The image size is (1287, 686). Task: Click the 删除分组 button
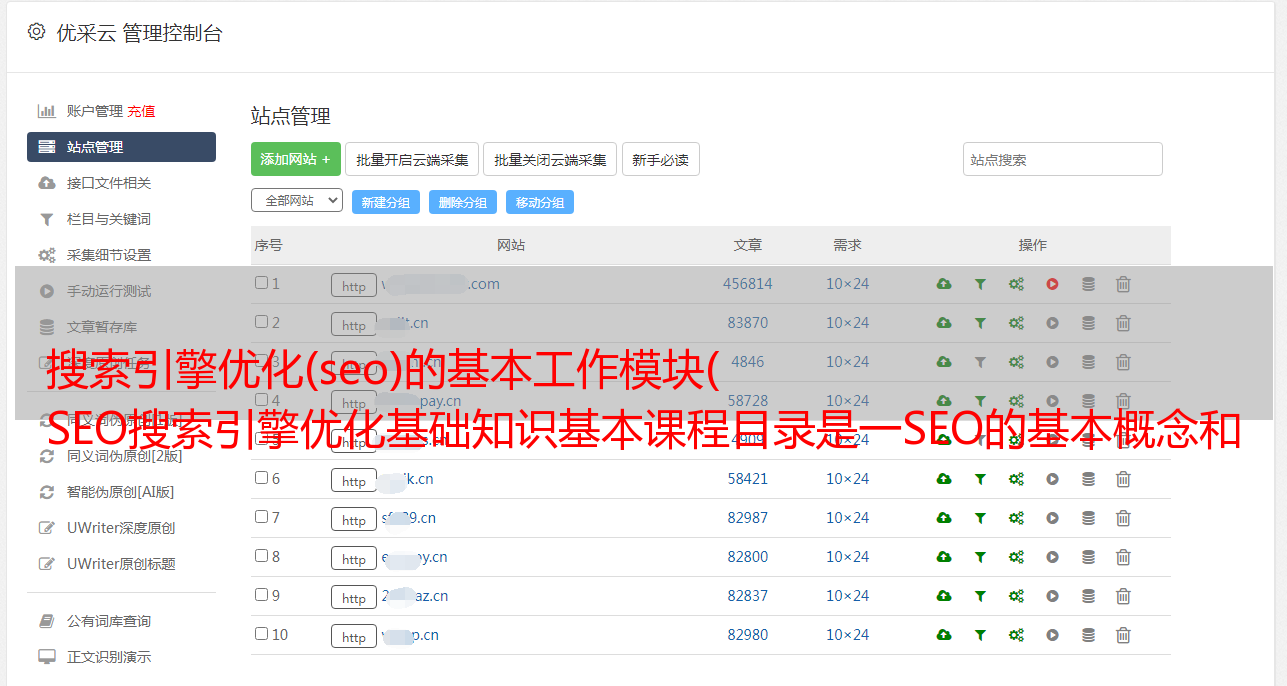point(463,202)
